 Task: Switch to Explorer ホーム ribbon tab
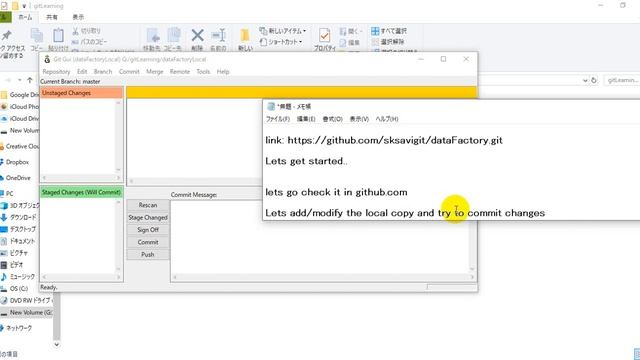(x=25, y=17)
